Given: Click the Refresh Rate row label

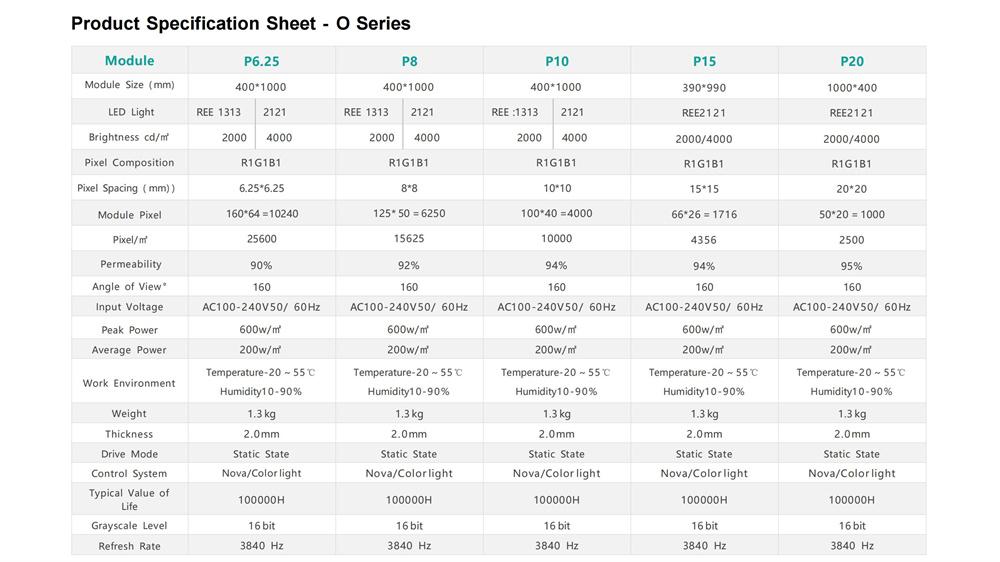Looking at the screenshot, I should coord(129,547).
